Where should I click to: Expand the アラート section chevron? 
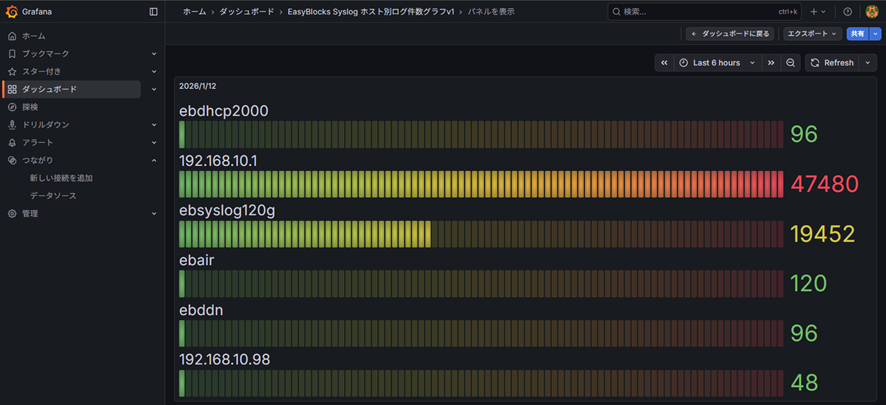click(154, 143)
